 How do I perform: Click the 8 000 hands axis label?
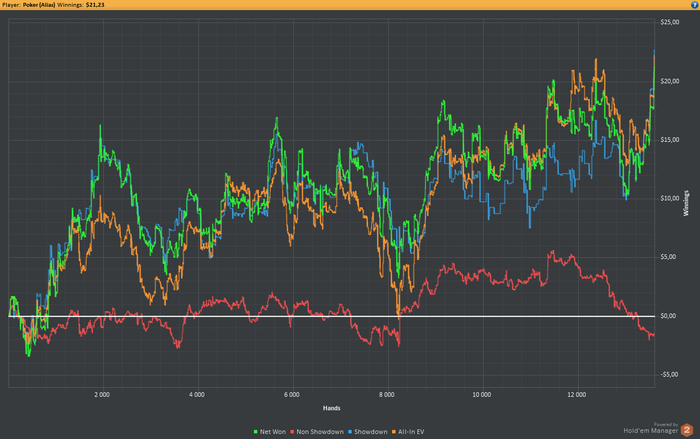(x=387, y=395)
